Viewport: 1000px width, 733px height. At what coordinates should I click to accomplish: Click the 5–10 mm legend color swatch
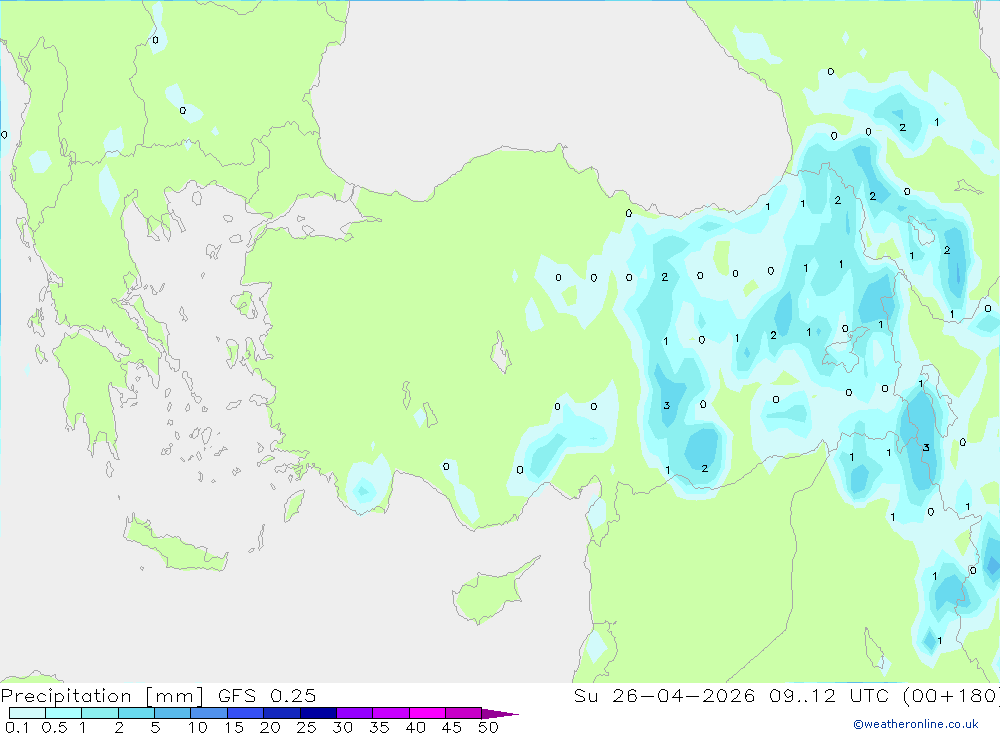click(x=173, y=713)
